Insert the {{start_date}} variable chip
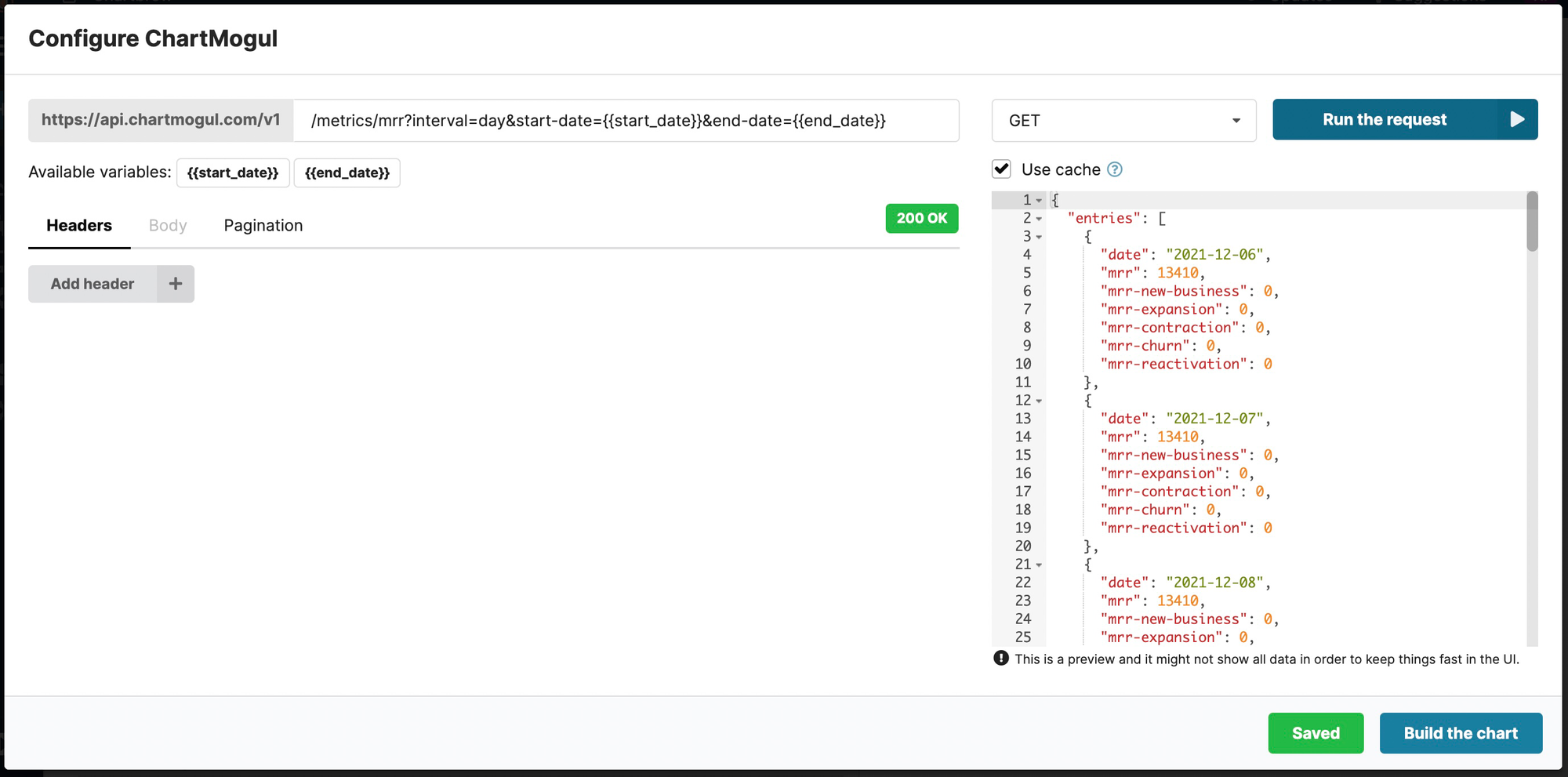 (x=233, y=172)
